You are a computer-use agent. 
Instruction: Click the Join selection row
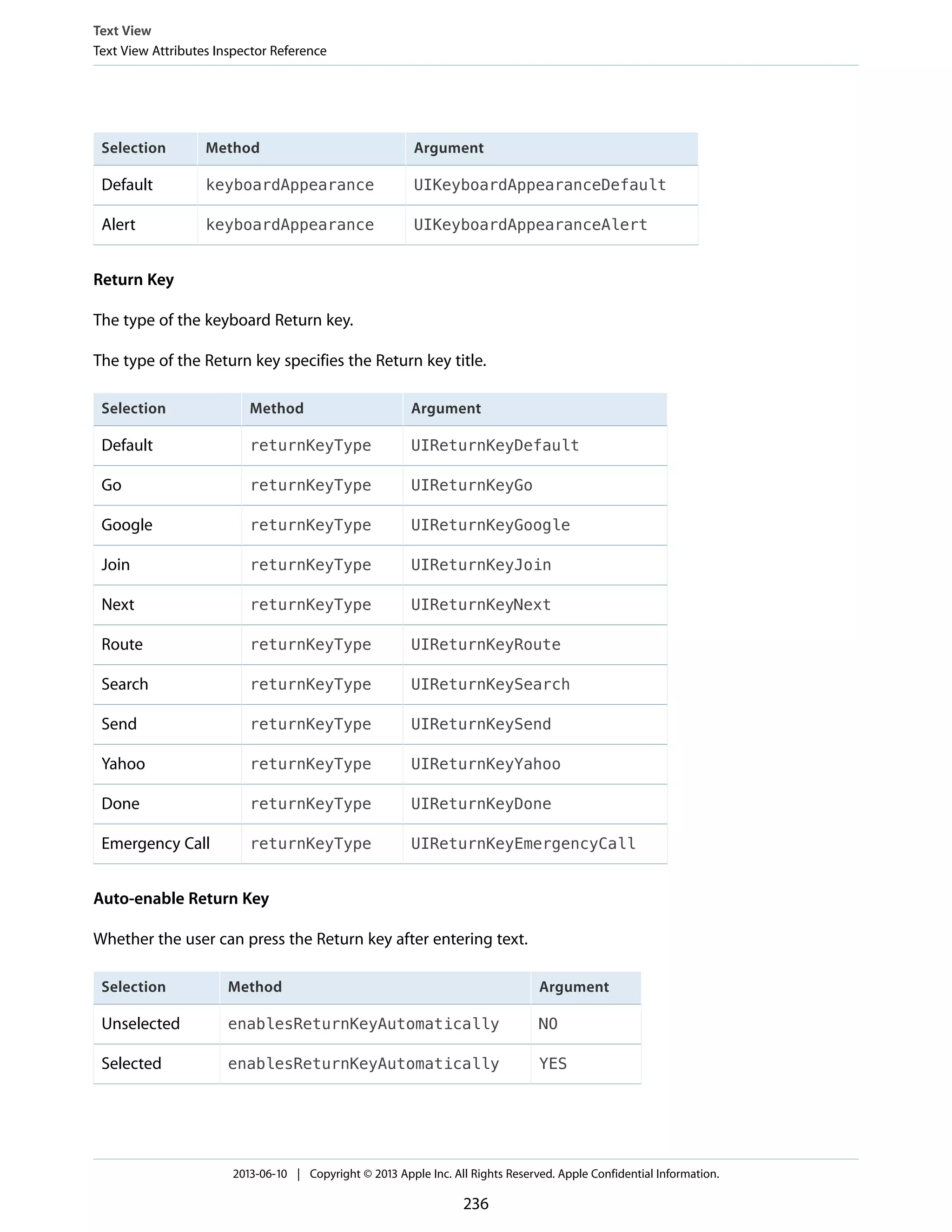point(116,565)
